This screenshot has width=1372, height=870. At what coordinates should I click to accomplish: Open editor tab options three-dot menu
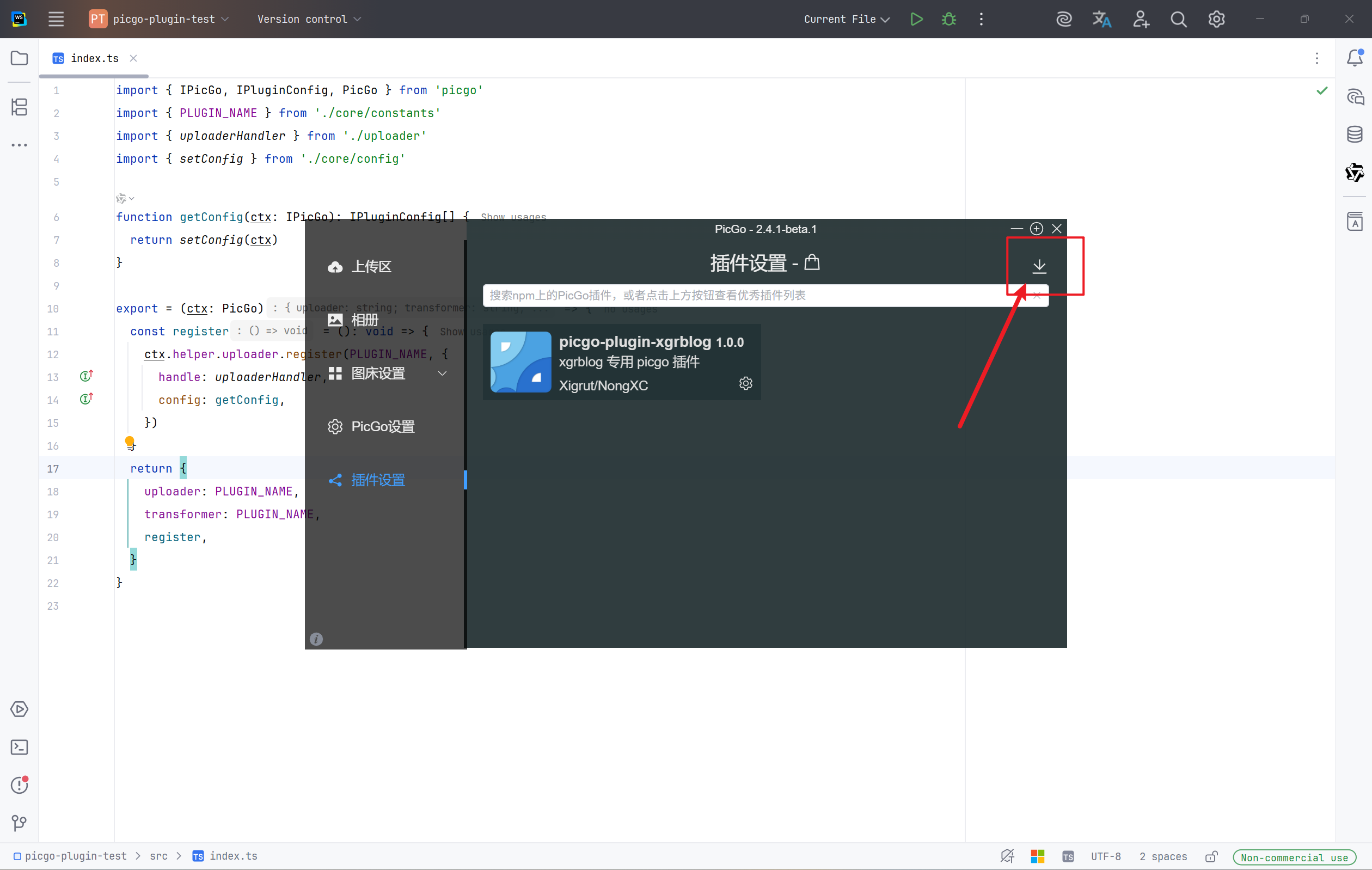(1316, 58)
